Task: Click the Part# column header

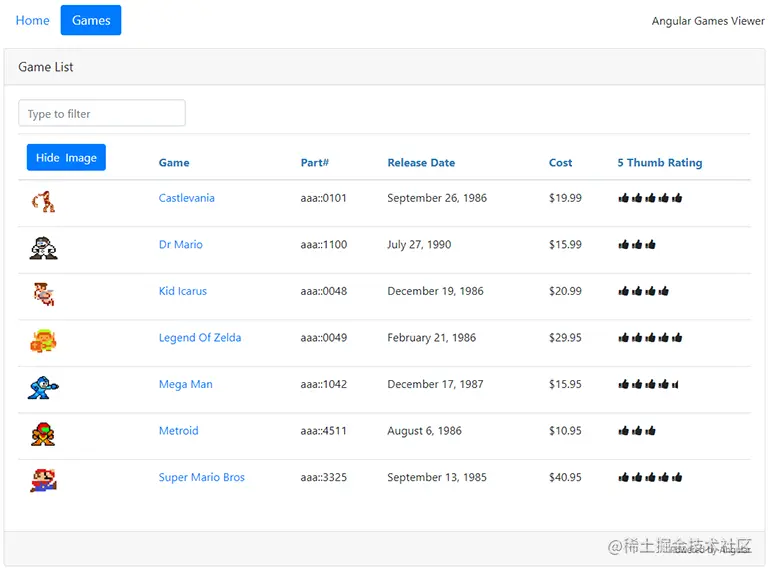Action: (x=314, y=163)
